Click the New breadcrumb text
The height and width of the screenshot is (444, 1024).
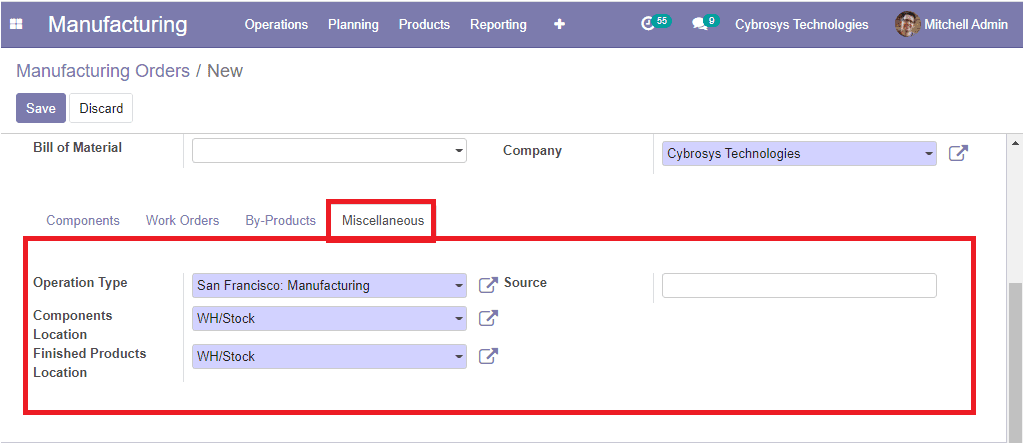coord(225,71)
